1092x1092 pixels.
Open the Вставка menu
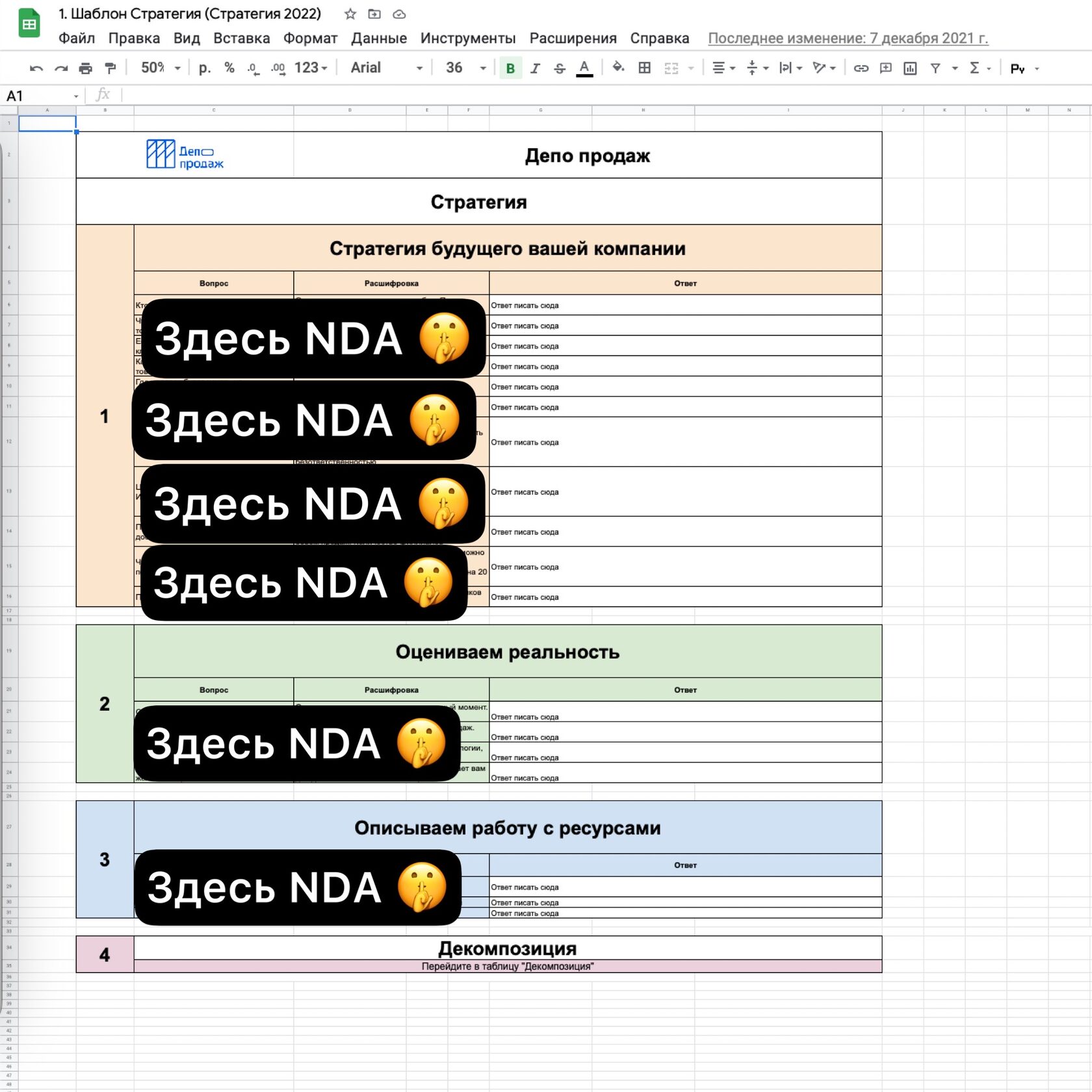point(242,38)
